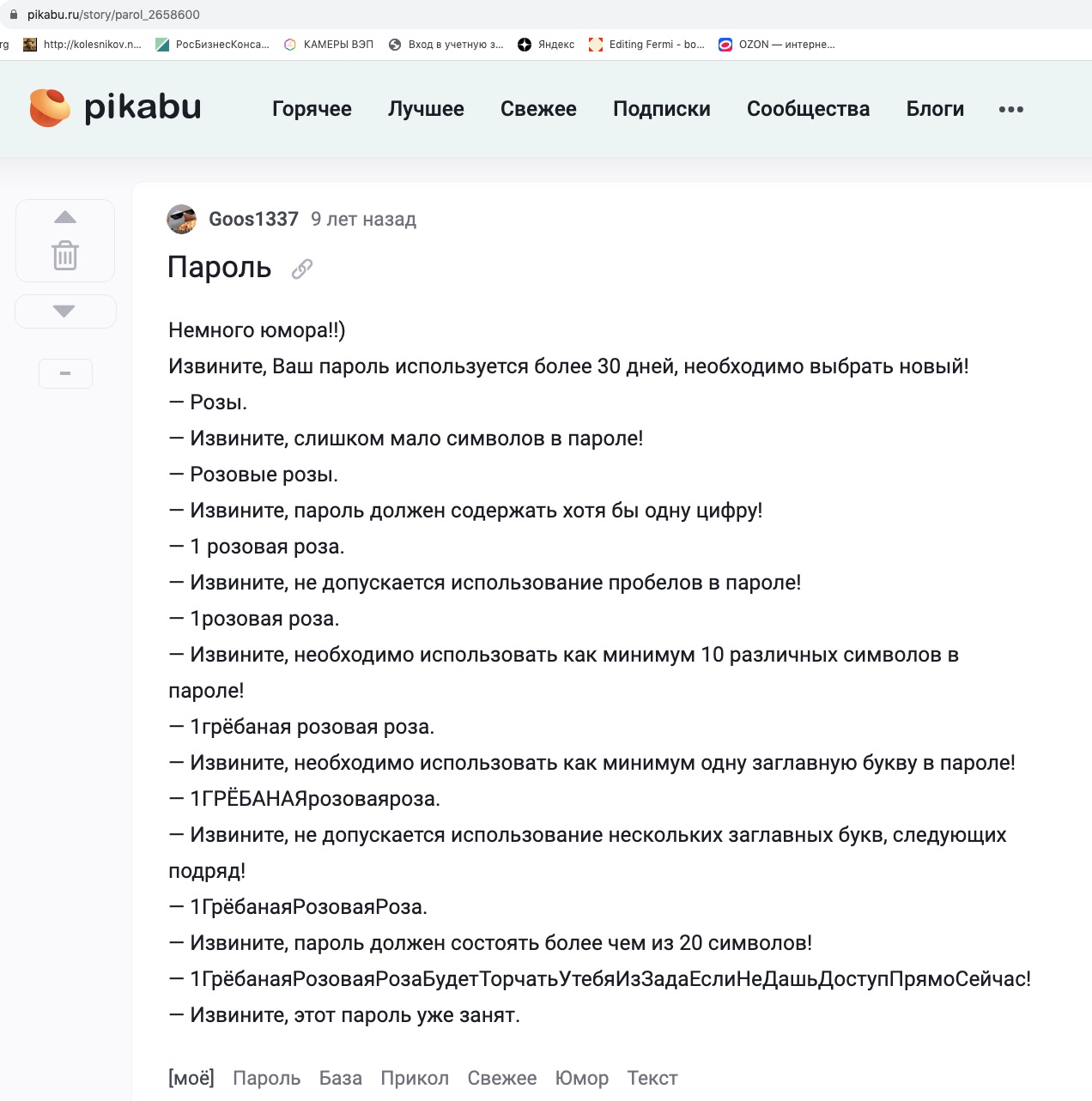The height and width of the screenshot is (1101, 1092).
Task: Copy post link via chain icon
Action: point(302,269)
